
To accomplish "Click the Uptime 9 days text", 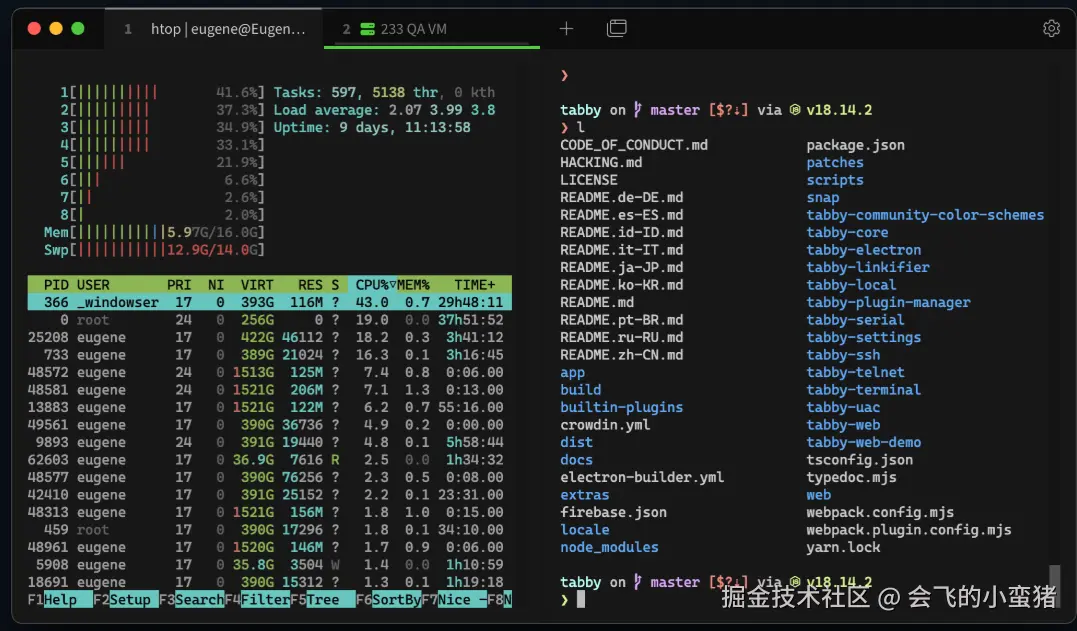I will point(372,127).
